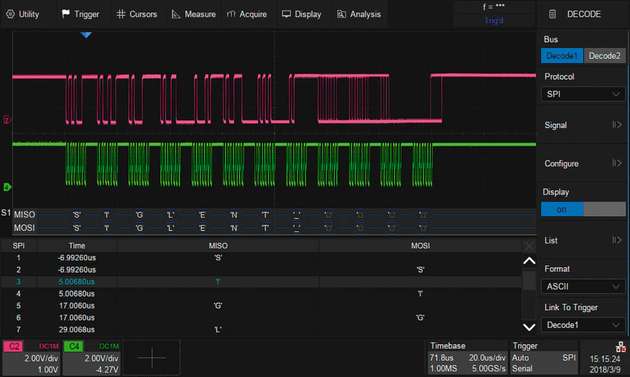Click the Measure ruler icon
The image size is (630, 377).
tap(176, 14)
